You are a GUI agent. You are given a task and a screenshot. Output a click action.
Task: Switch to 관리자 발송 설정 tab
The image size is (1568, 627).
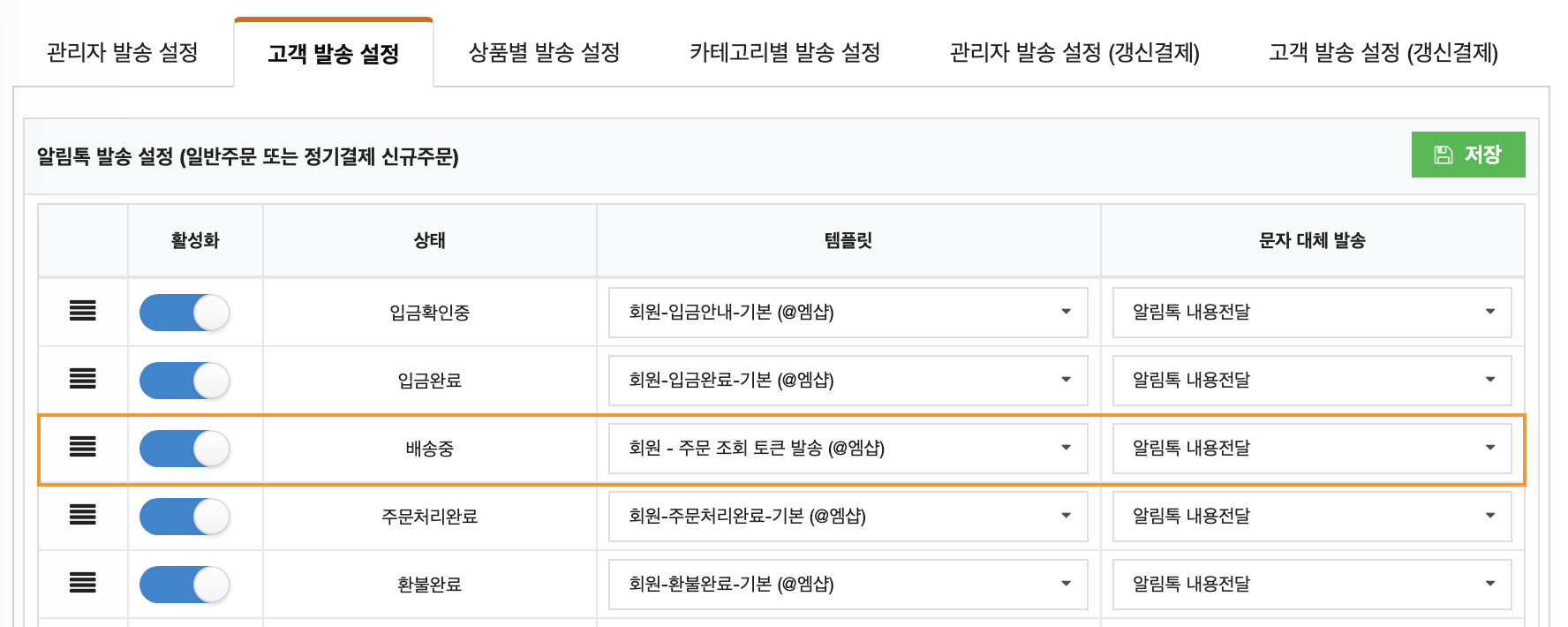click(123, 52)
